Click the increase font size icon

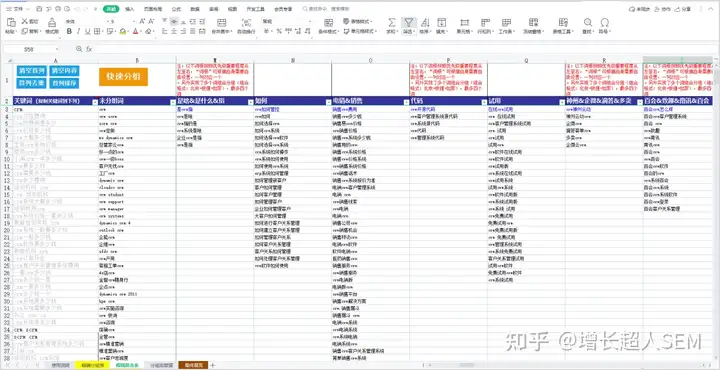coord(142,21)
